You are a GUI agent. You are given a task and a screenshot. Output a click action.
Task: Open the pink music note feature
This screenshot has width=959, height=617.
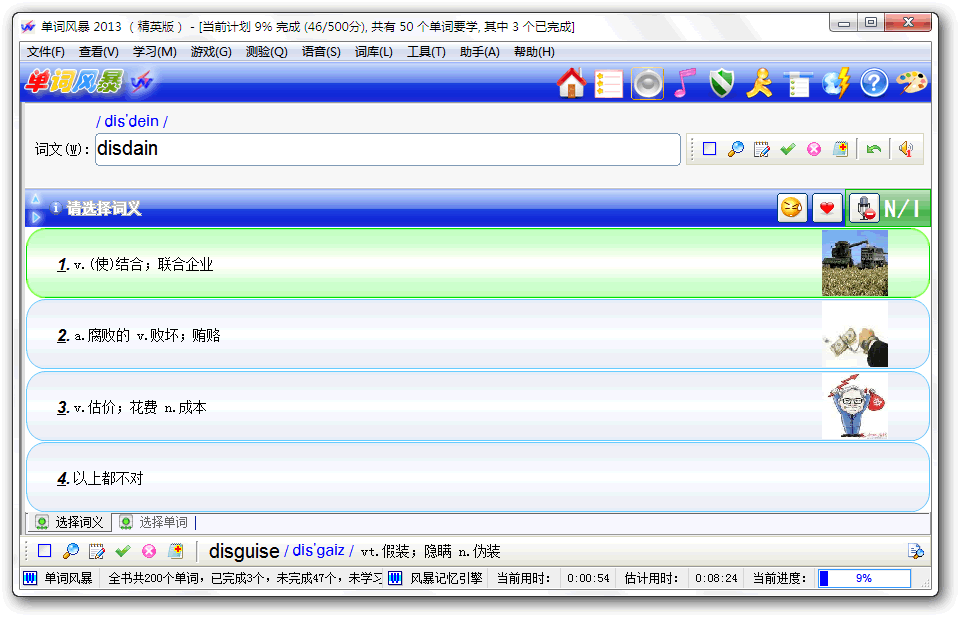coord(684,83)
